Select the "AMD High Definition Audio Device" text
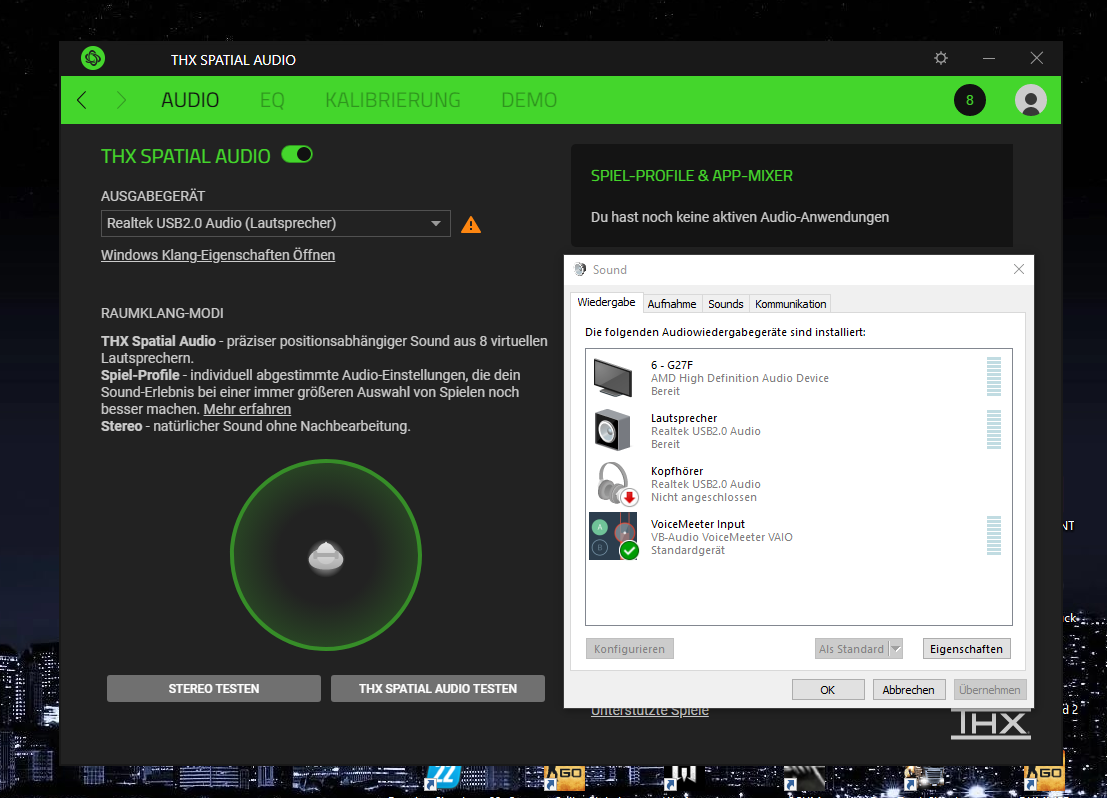 [740, 378]
